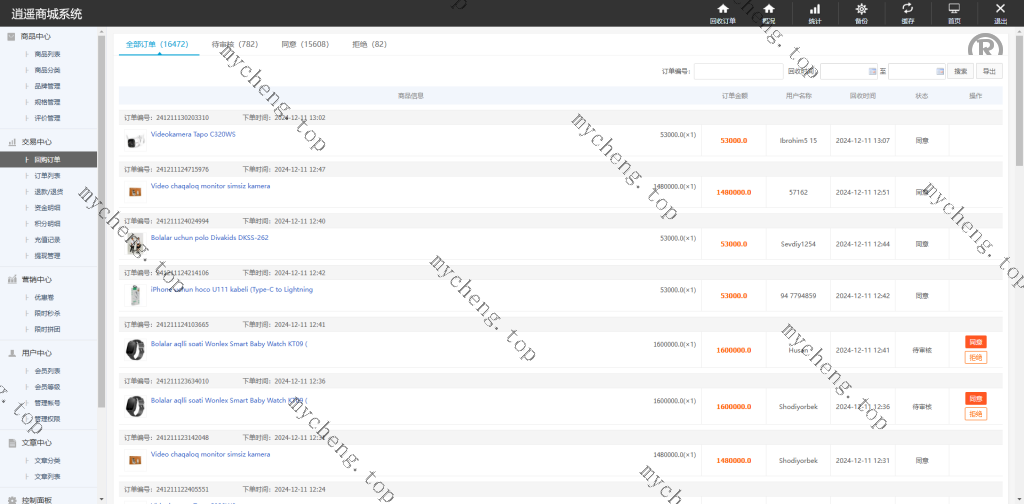Open calendar icon in end date field

[937, 71]
